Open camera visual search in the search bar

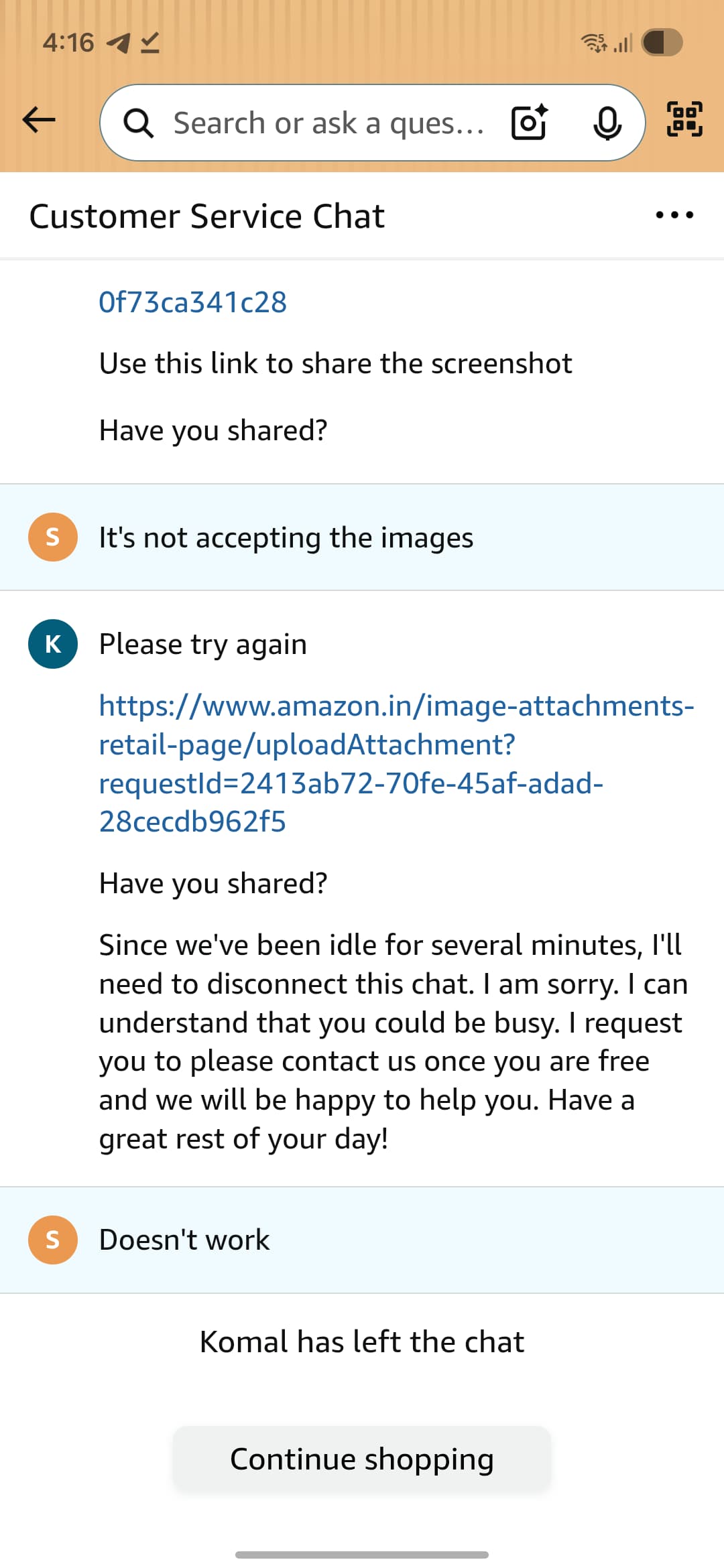(530, 122)
